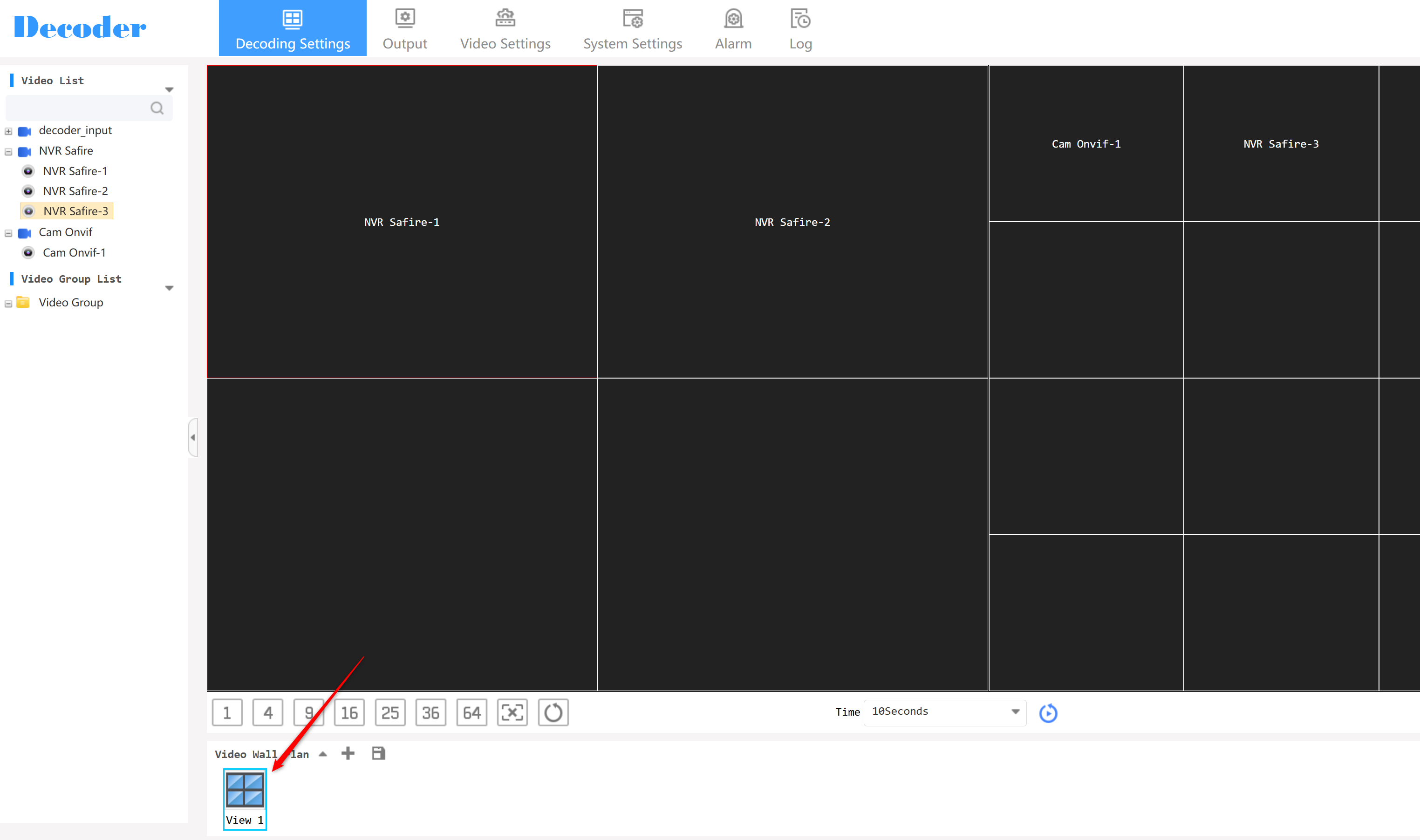Click the NVR Safire-1 camera icon
Image resolution: width=1420 pixels, height=840 pixels.
click(28, 171)
